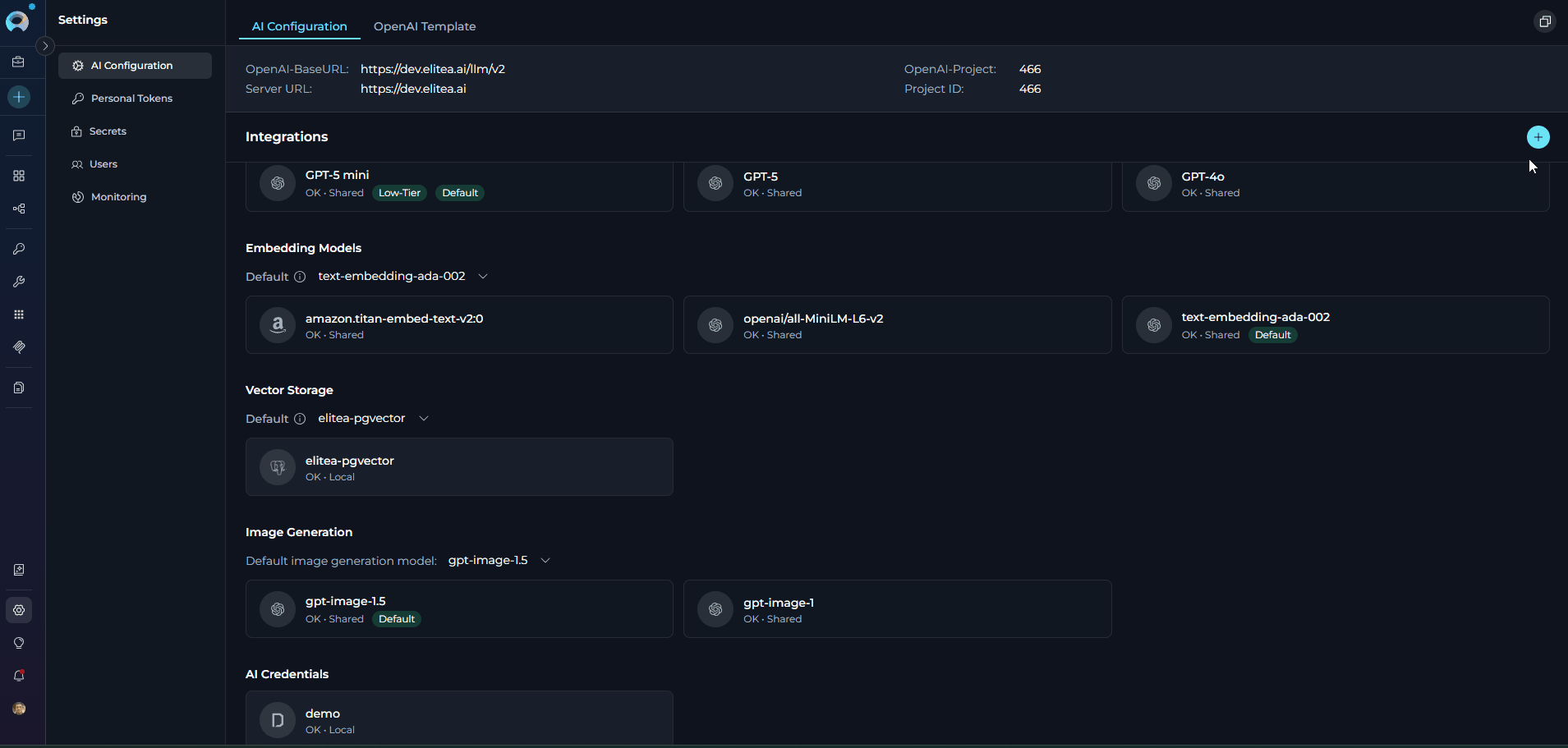
Task: Open amazon.titan-embed-text-v2:0 embedding card
Action: coord(459,325)
